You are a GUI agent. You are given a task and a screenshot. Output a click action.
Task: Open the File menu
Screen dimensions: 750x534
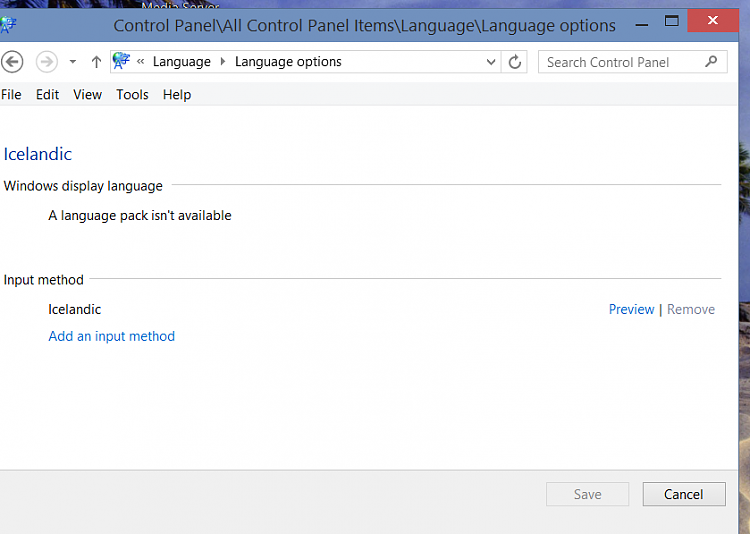tap(11, 95)
